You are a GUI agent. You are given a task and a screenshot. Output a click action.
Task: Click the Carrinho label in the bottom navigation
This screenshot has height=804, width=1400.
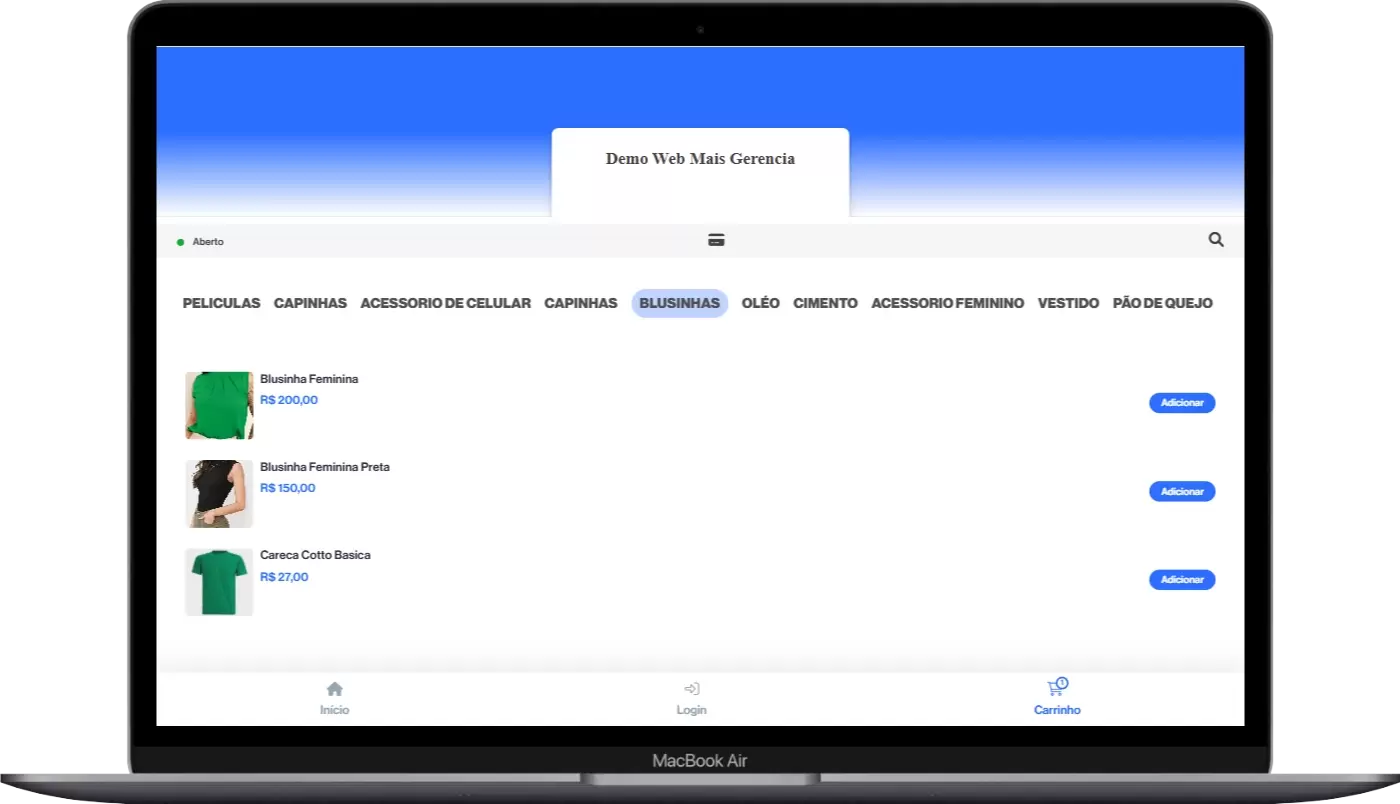tap(1057, 710)
